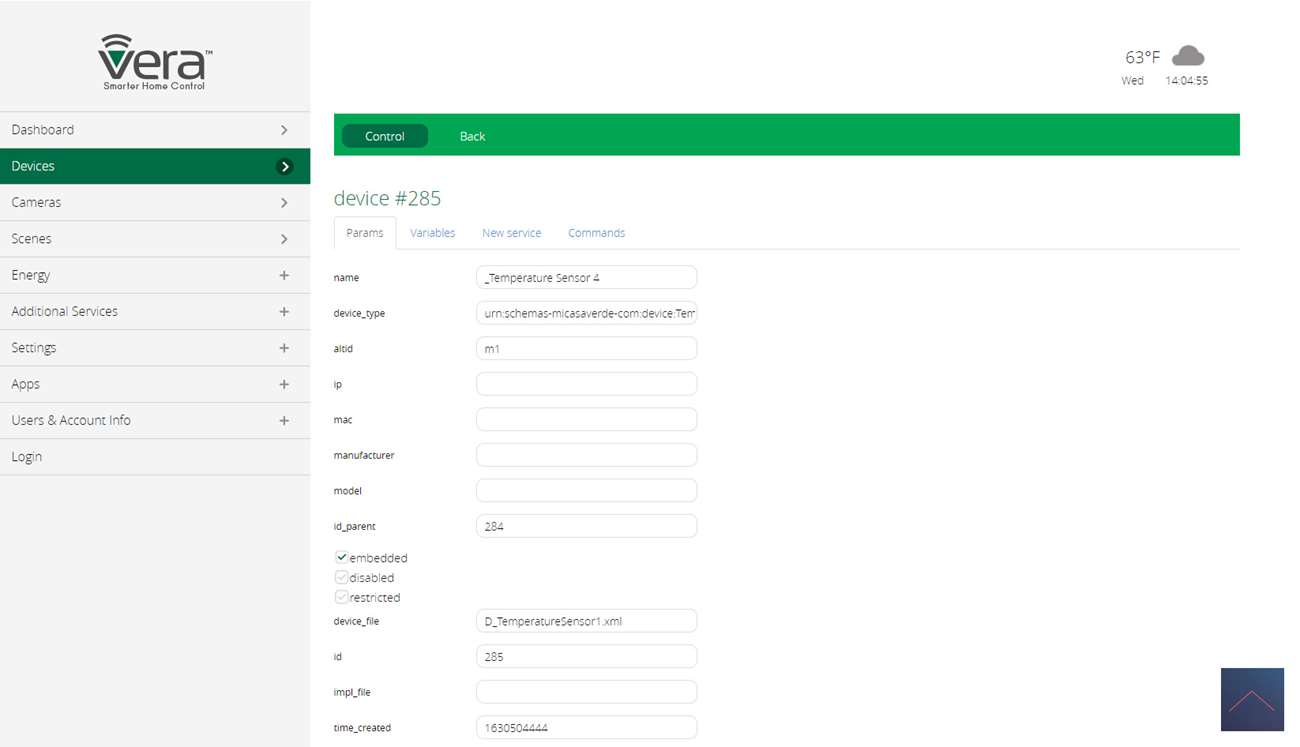
Task: Toggle the disabled checkbox
Action: [x=342, y=577]
